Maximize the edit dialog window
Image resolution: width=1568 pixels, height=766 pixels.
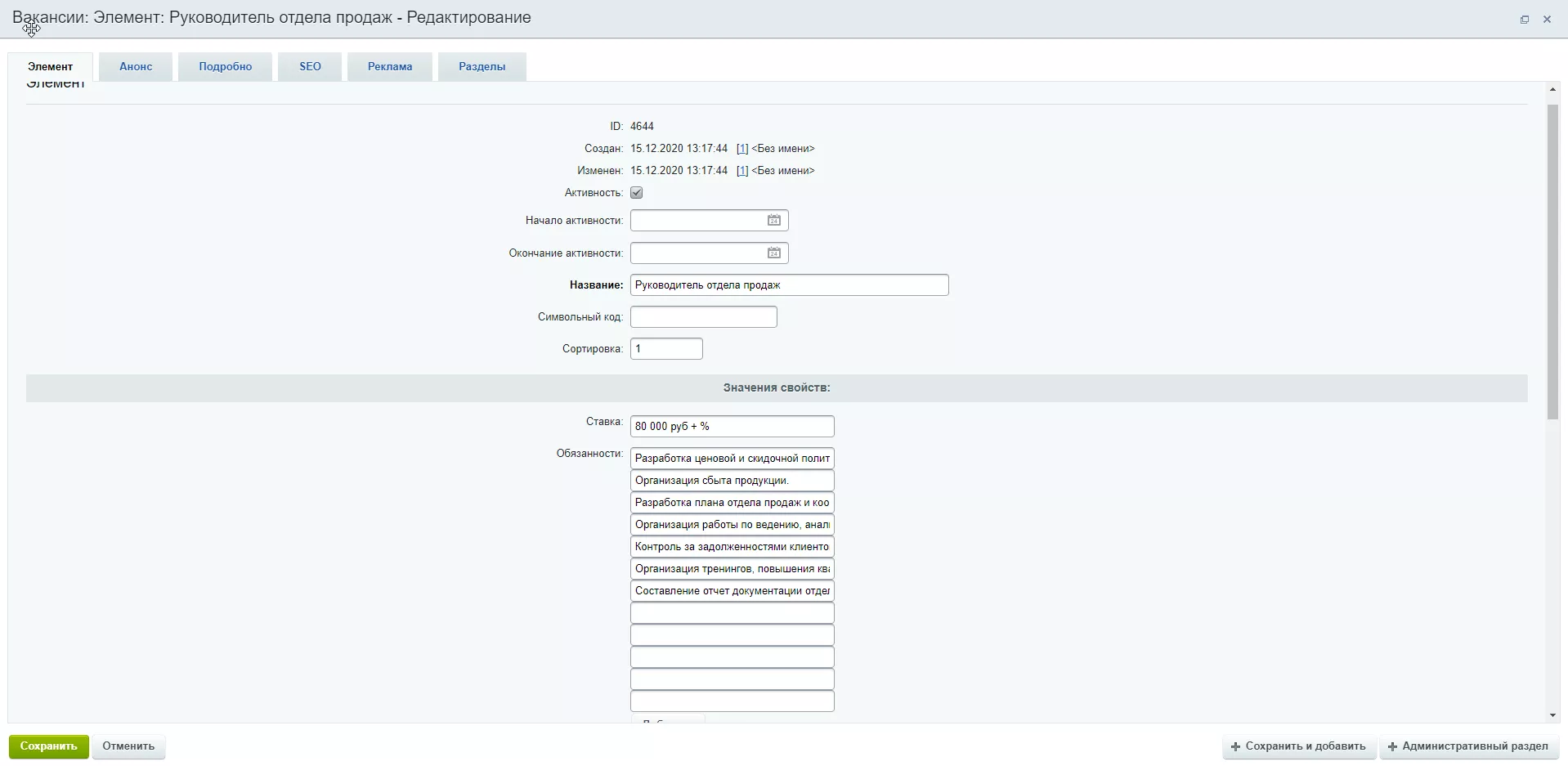1525,20
